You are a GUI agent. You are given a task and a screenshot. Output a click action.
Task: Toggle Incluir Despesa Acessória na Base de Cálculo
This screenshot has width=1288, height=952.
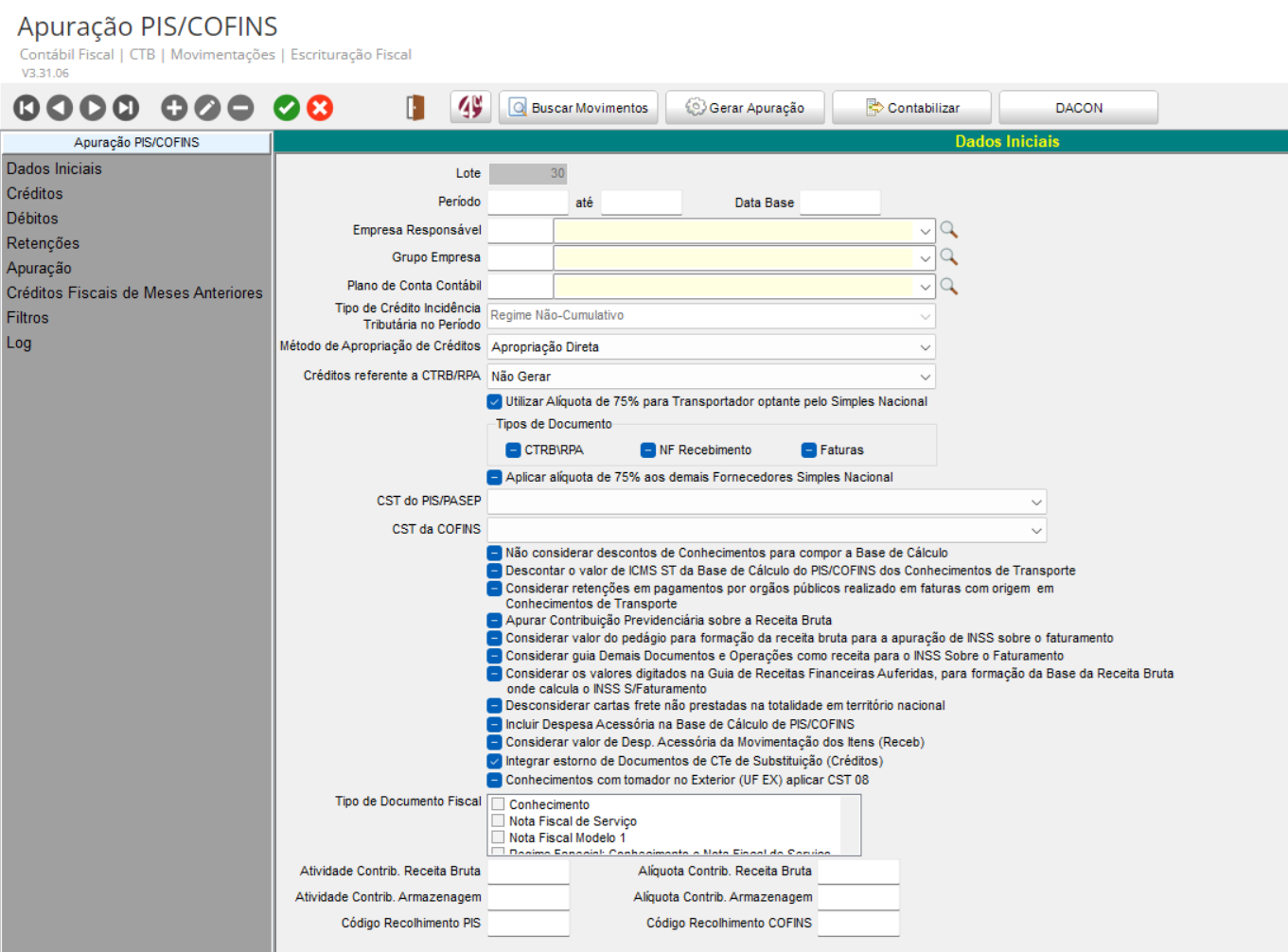[x=494, y=724]
